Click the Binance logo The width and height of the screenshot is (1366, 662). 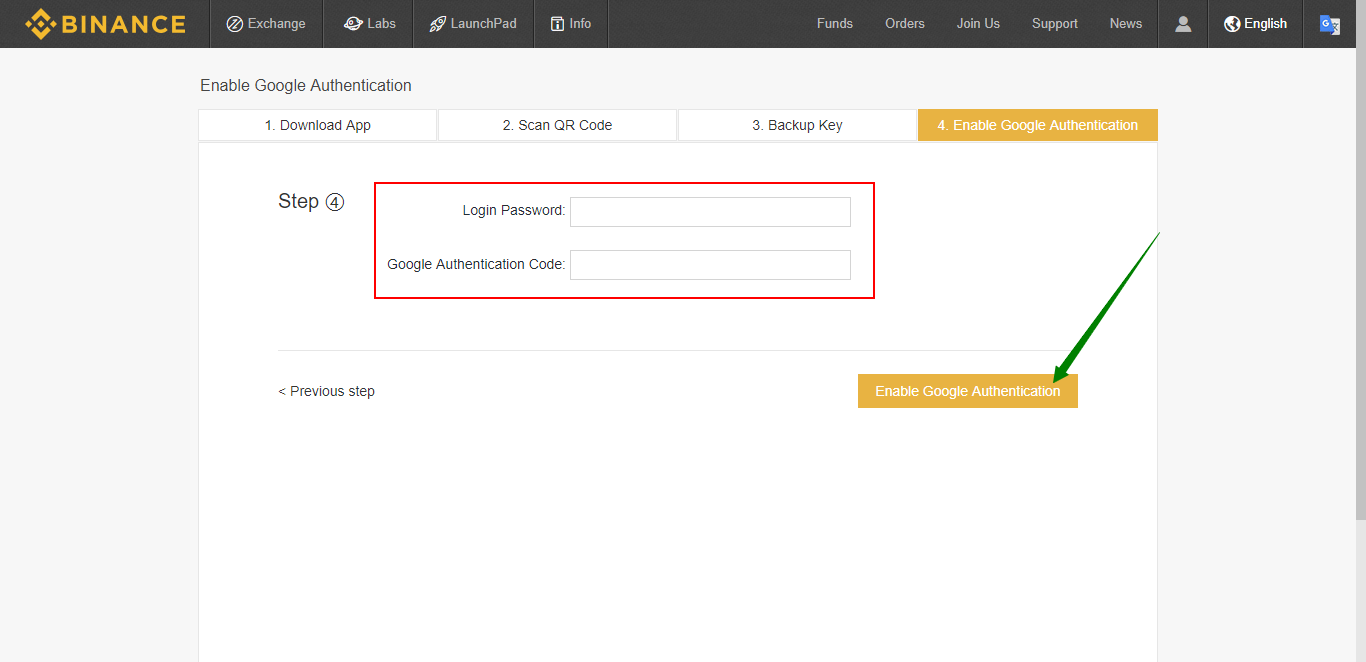coord(105,24)
